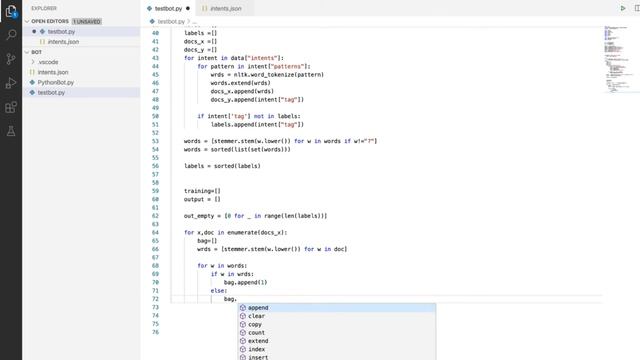Choose the extend suggestion
The width and height of the screenshot is (640, 360).
[337, 341]
